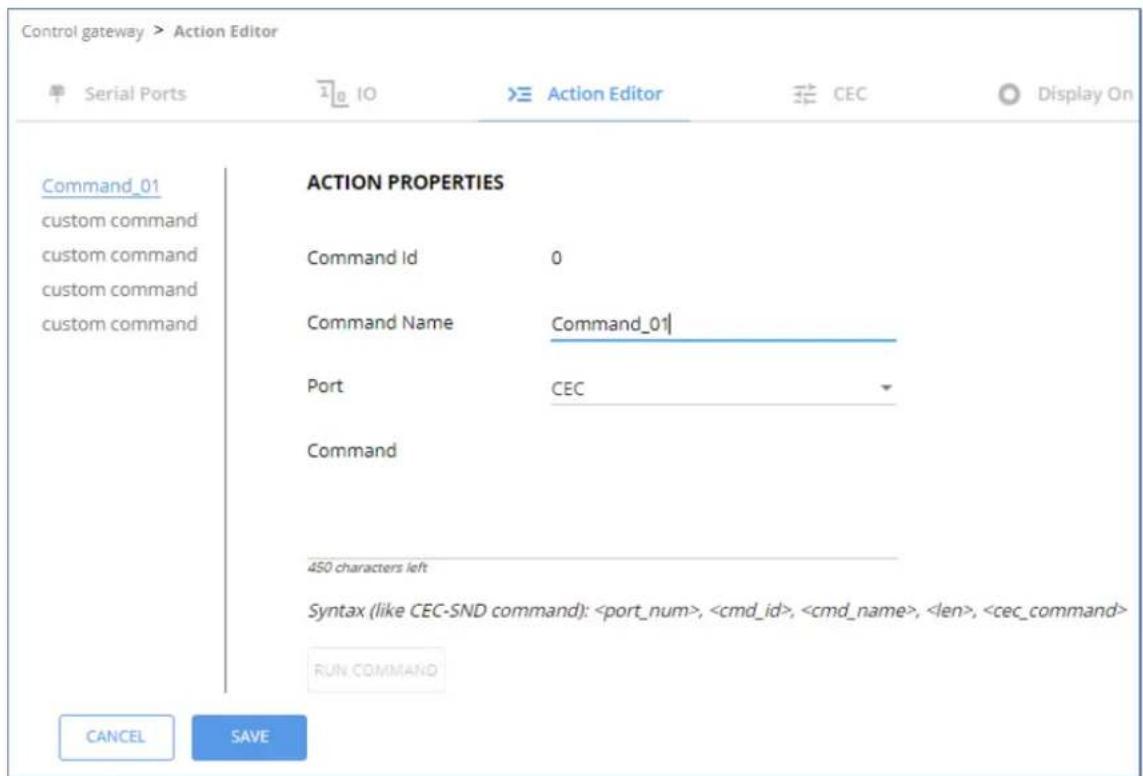The width and height of the screenshot is (1143, 776).
Task: Click the Command Id value 0
Action: click(x=556, y=258)
